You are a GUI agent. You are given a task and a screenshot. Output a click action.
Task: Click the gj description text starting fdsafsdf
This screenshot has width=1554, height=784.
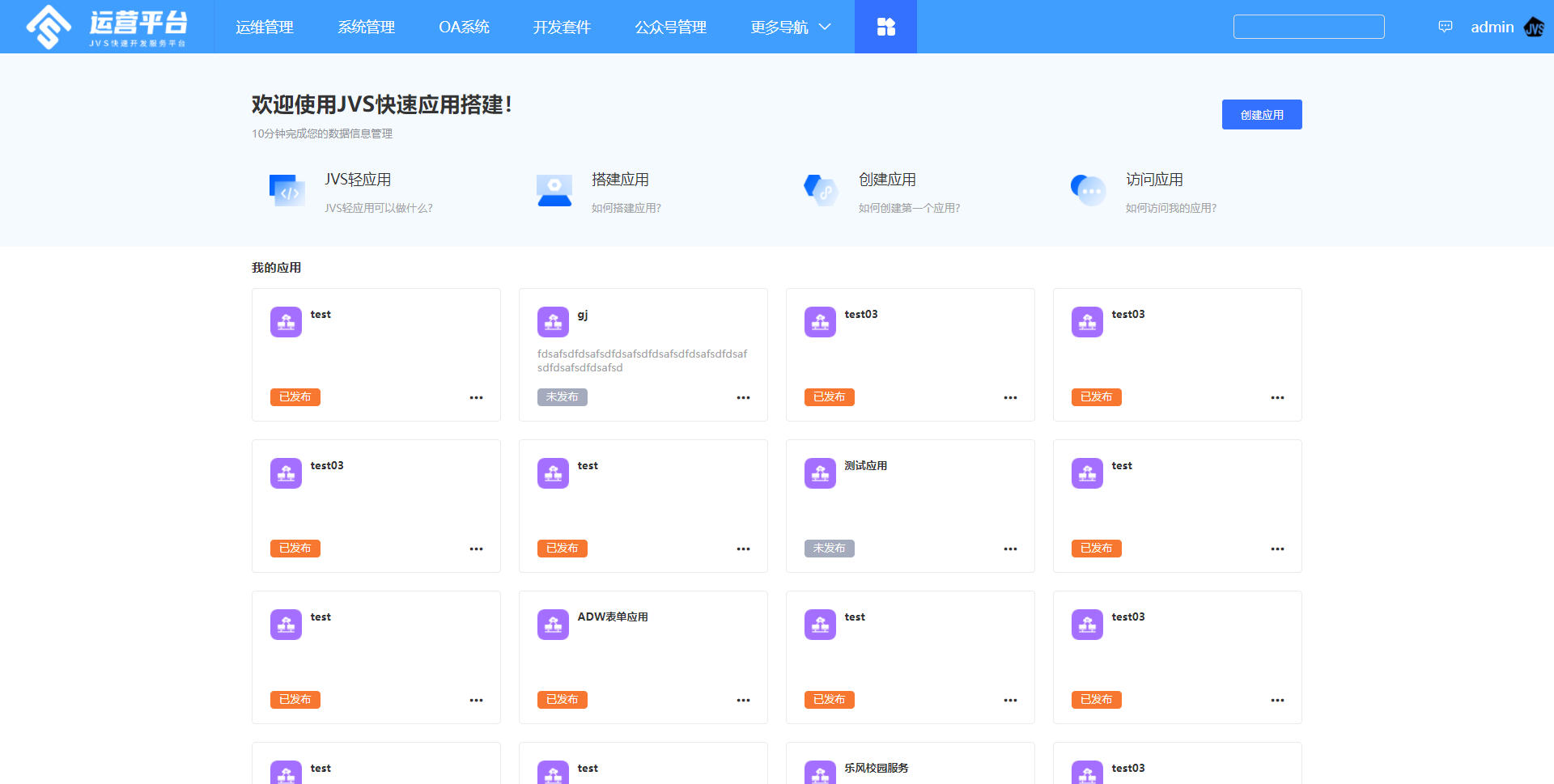pos(642,360)
